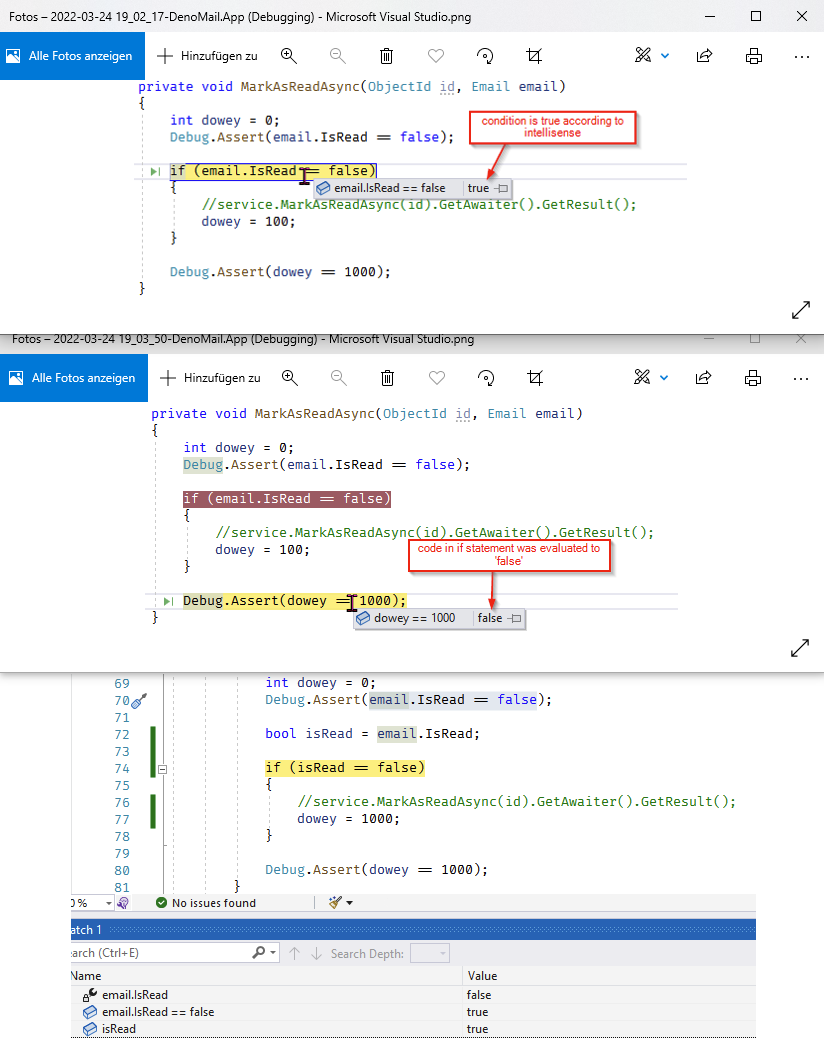Click 'Hinzufügen zu' in the lower Photos window
This screenshot has width=824, height=1058.
click(x=211, y=378)
